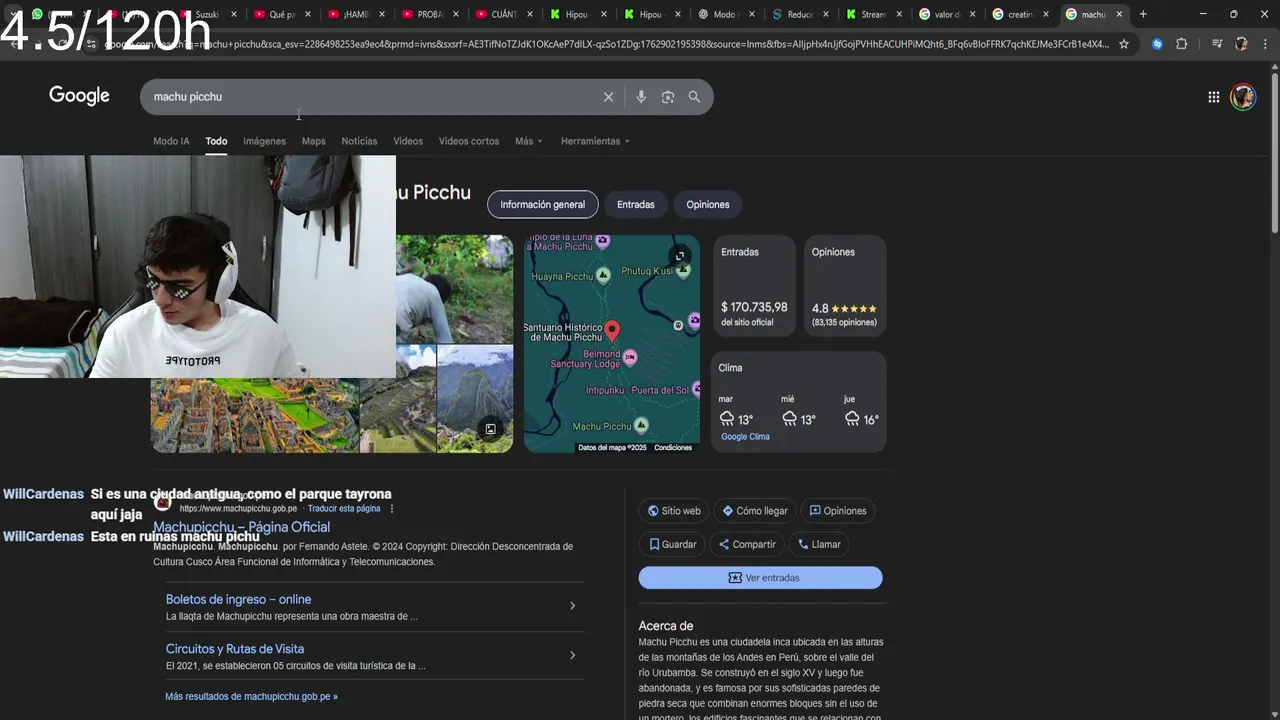Open Google Lens image search icon
The width and height of the screenshot is (1280, 720).
668,97
